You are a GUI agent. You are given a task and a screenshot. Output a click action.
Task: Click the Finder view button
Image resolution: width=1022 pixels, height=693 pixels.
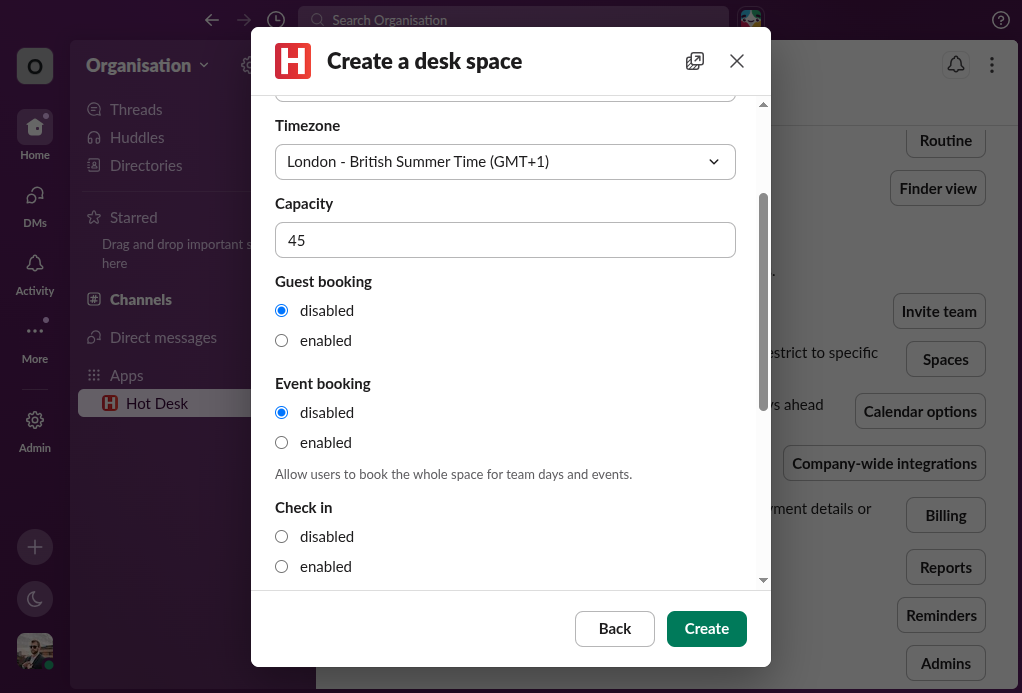938,188
